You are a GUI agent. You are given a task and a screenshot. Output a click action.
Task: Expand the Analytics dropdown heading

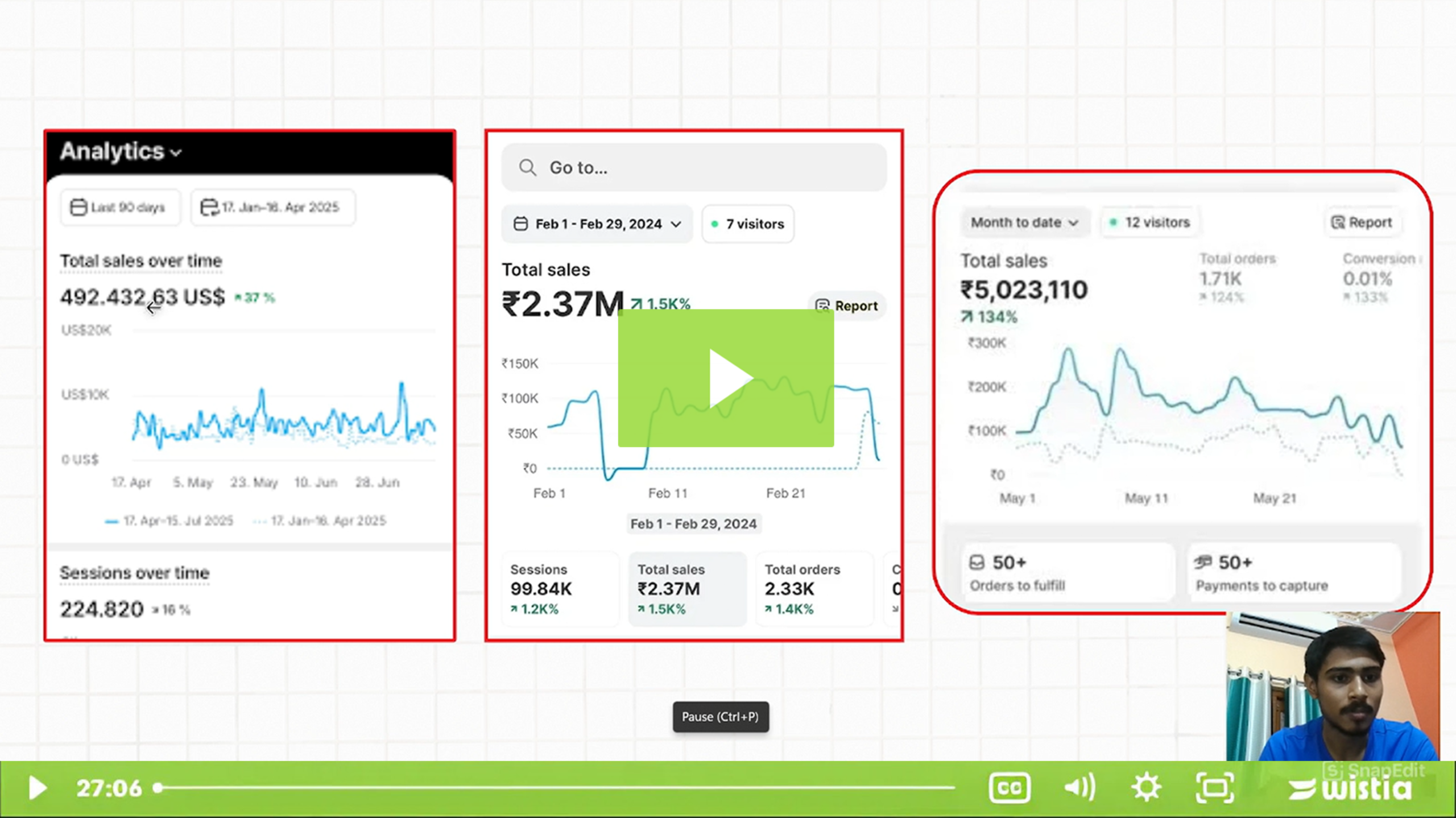121,151
